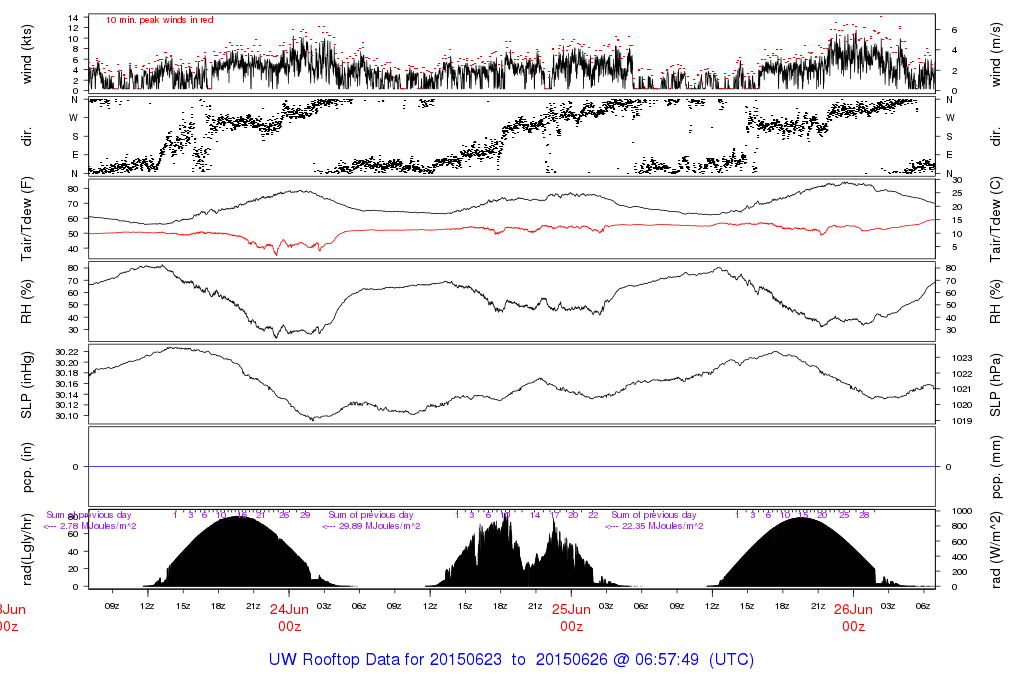Select the 'wind (m/s)' axis label

coord(995,54)
